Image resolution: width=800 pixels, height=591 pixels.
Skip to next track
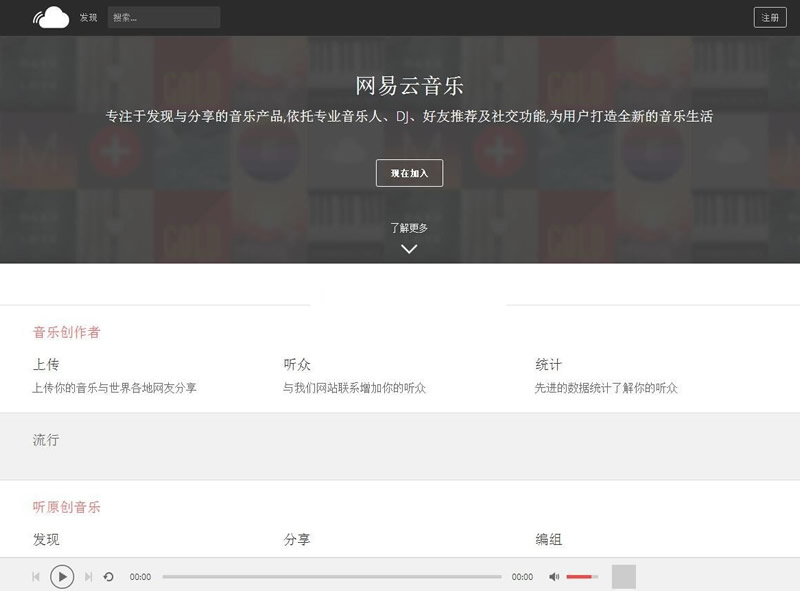pyautogui.click(x=88, y=577)
